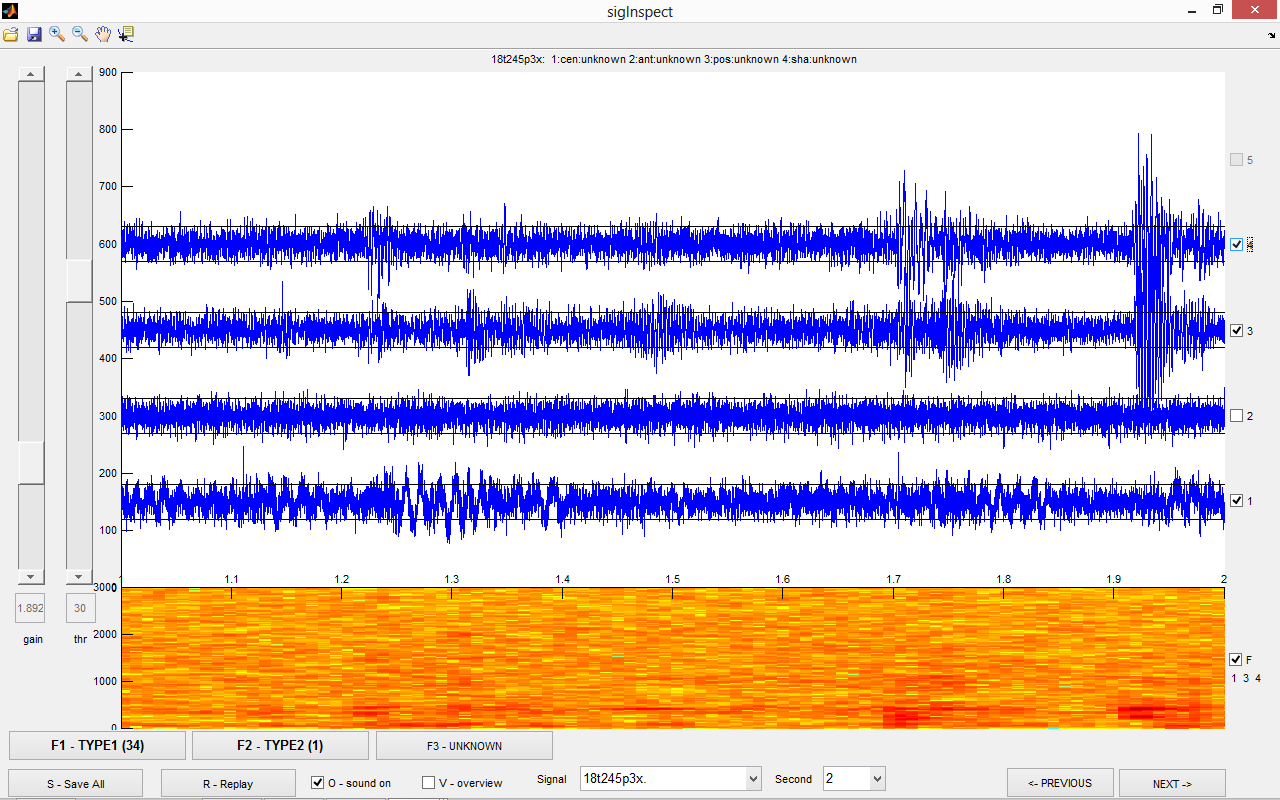Image resolution: width=1280 pixels, height=800 pixels.
Task: Click the thr slider thumb
Action: click(x=79, y=280)
